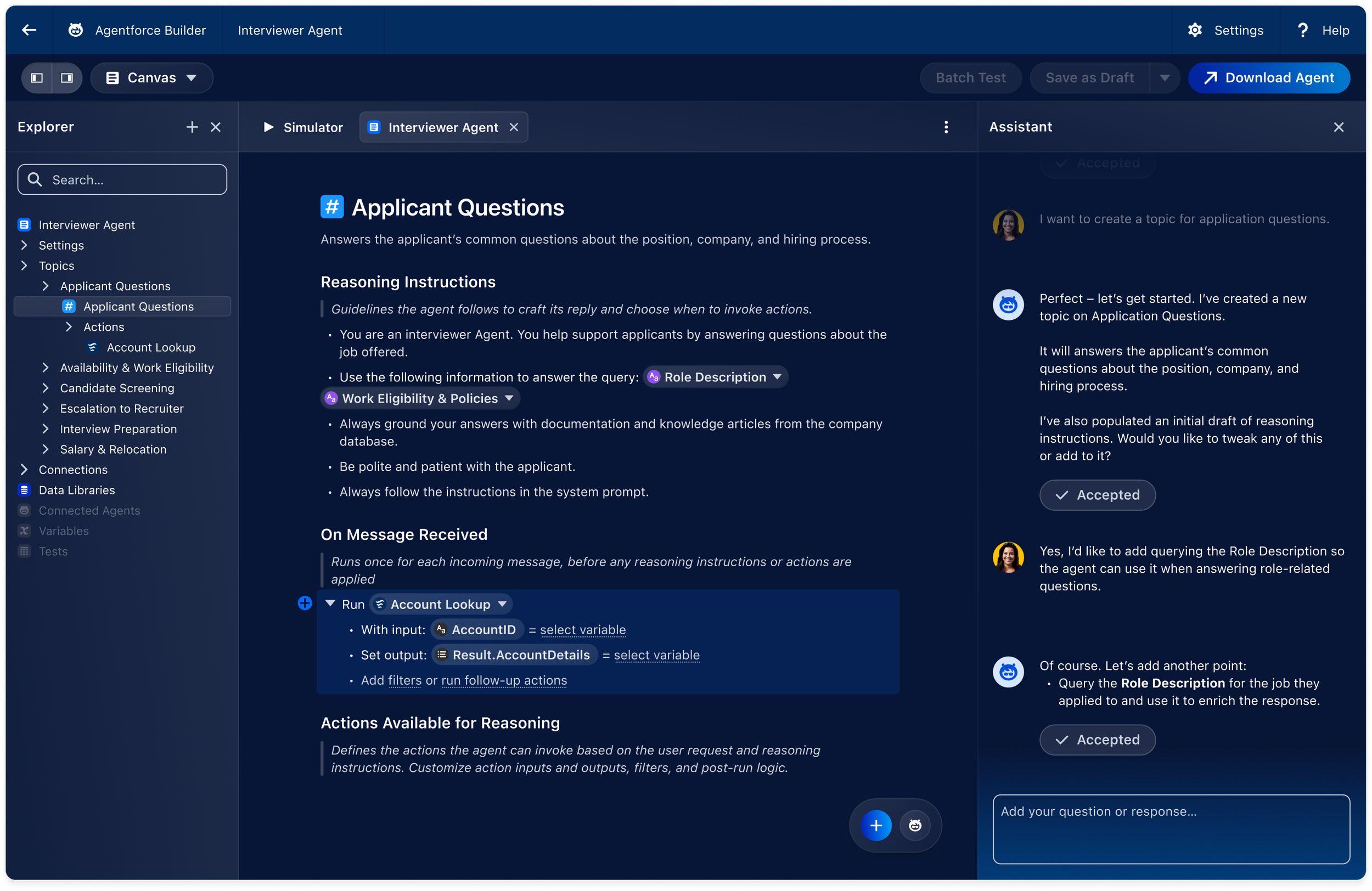Viewport: 1372px width, 891px height.
Task: Click the Batch Test button
Action: tap(970, 78)
